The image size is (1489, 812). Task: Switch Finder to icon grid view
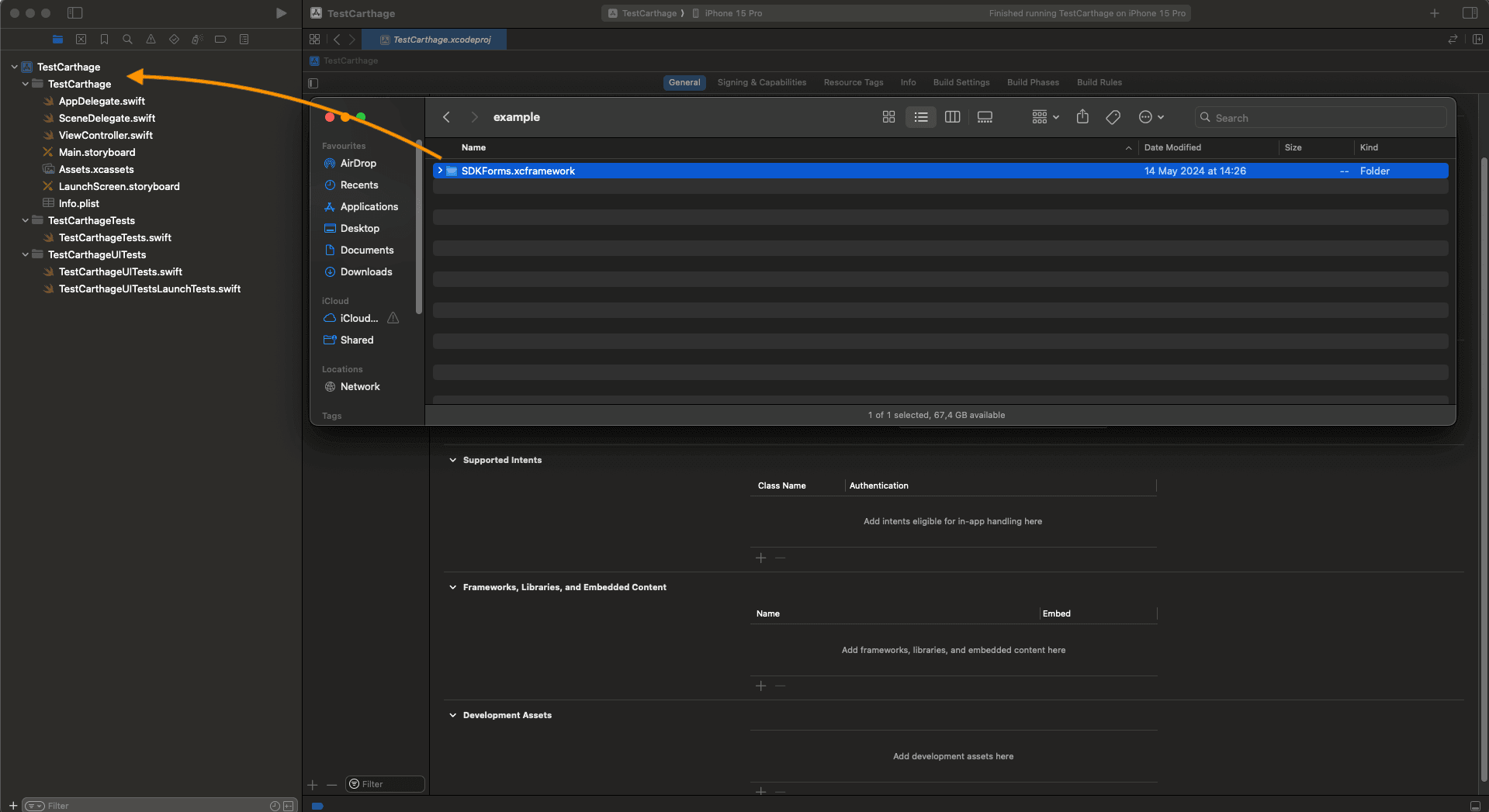888,117
